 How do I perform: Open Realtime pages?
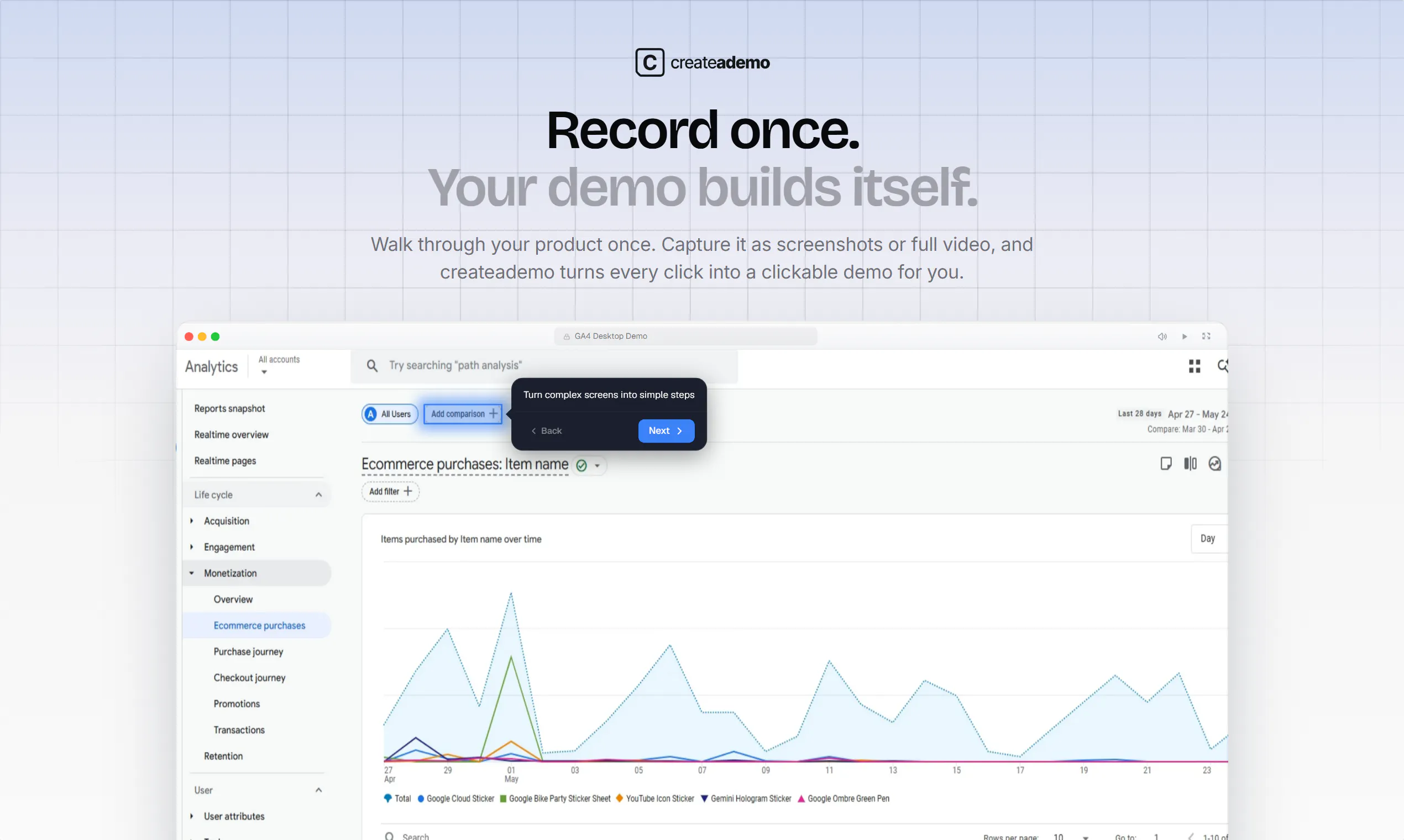(x=225, y=461)
